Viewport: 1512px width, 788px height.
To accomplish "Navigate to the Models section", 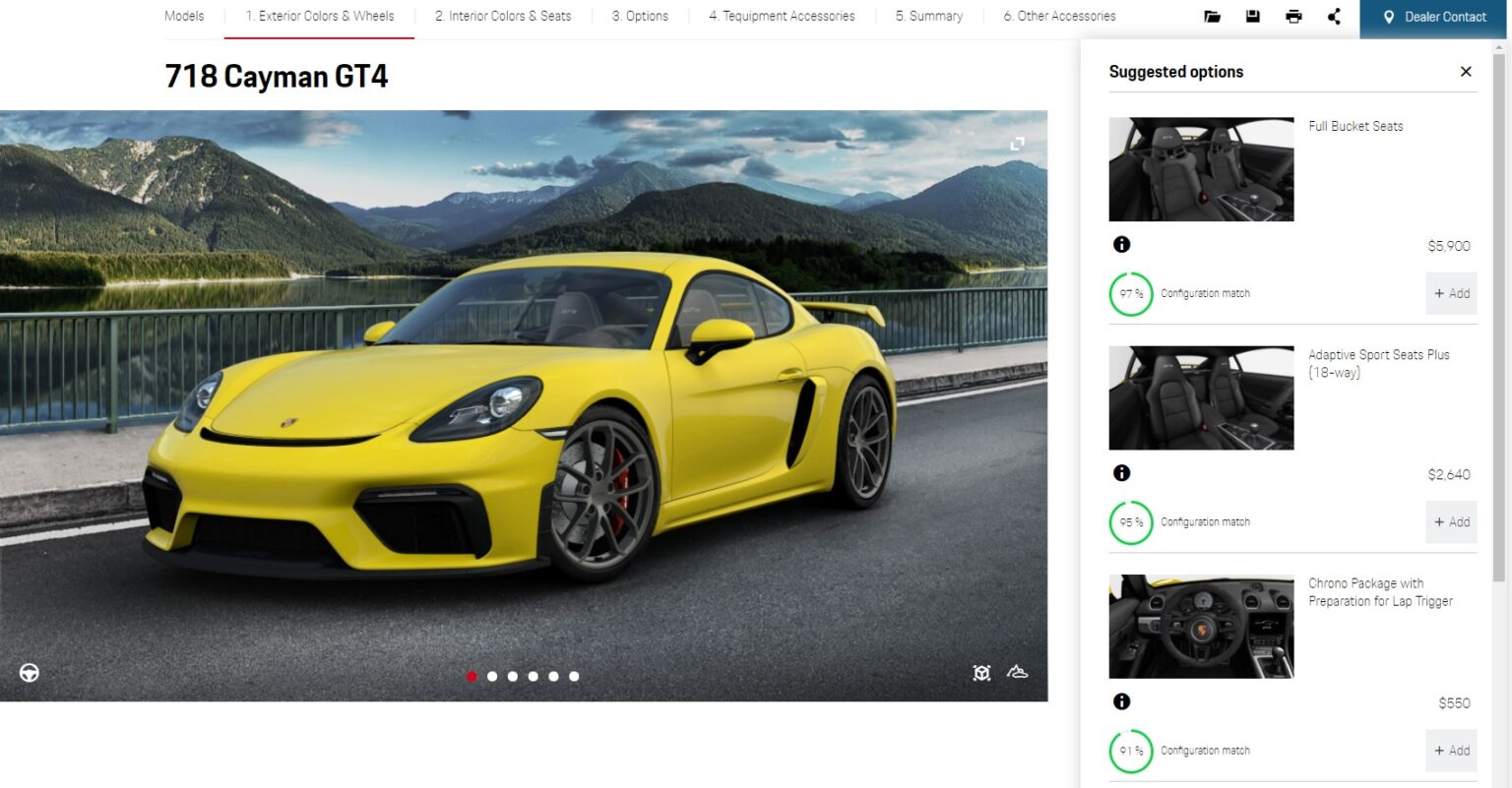I will coord(184,16).
